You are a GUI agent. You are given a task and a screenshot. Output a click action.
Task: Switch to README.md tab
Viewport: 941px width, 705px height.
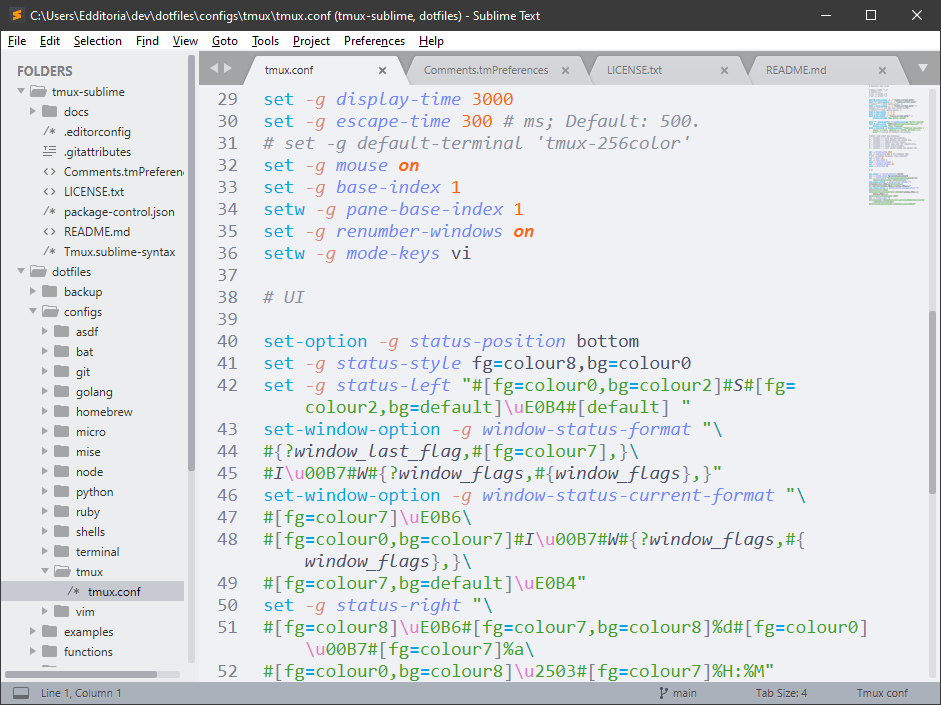pyautogui.click(x=796, y=70)
